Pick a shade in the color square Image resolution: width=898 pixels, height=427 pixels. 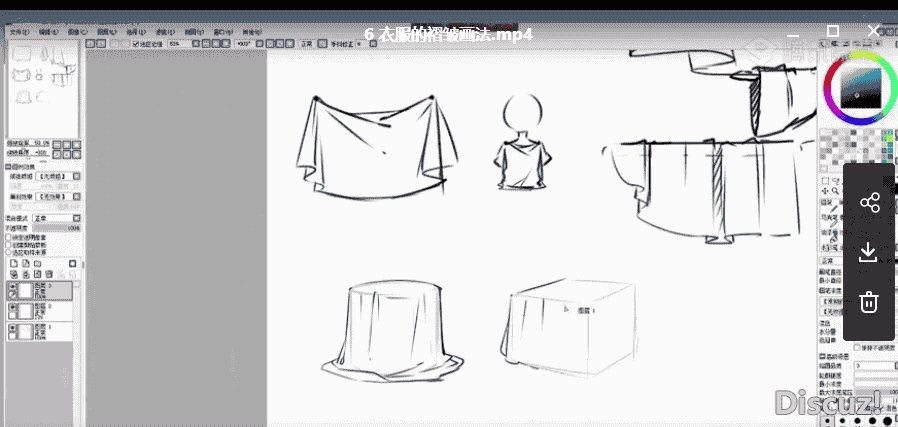click(861, 88)
